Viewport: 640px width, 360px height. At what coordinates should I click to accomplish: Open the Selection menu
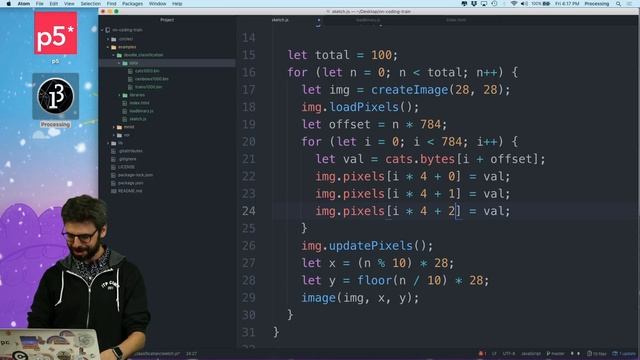pyautogui.click(x=90, y=4)
